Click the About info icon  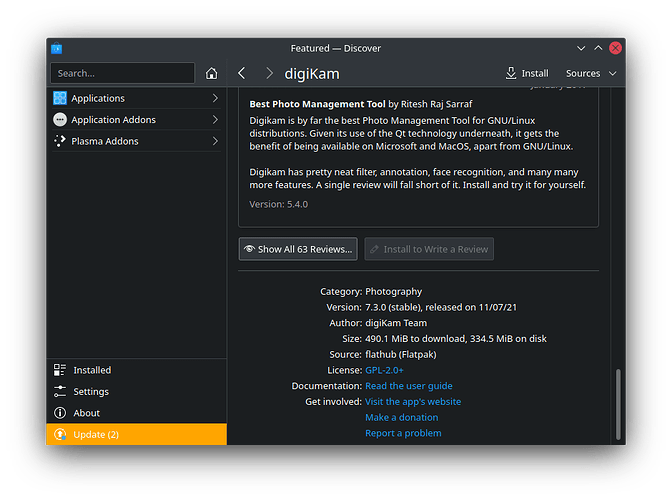[60, 413]
